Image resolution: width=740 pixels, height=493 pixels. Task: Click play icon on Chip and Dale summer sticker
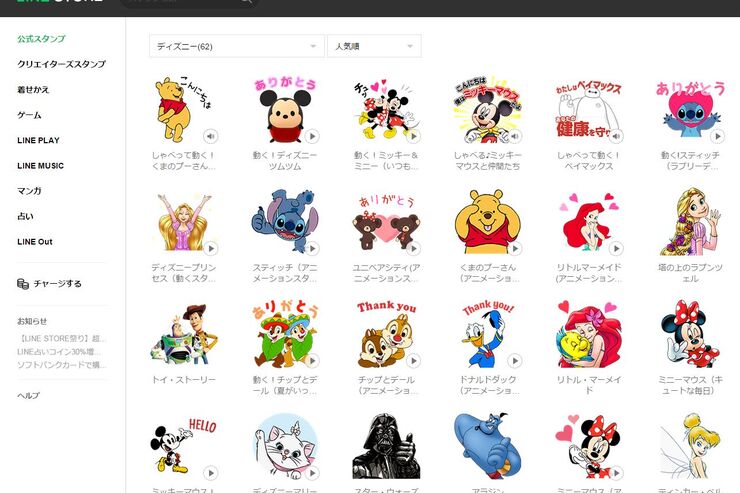(x=312, y=361)
